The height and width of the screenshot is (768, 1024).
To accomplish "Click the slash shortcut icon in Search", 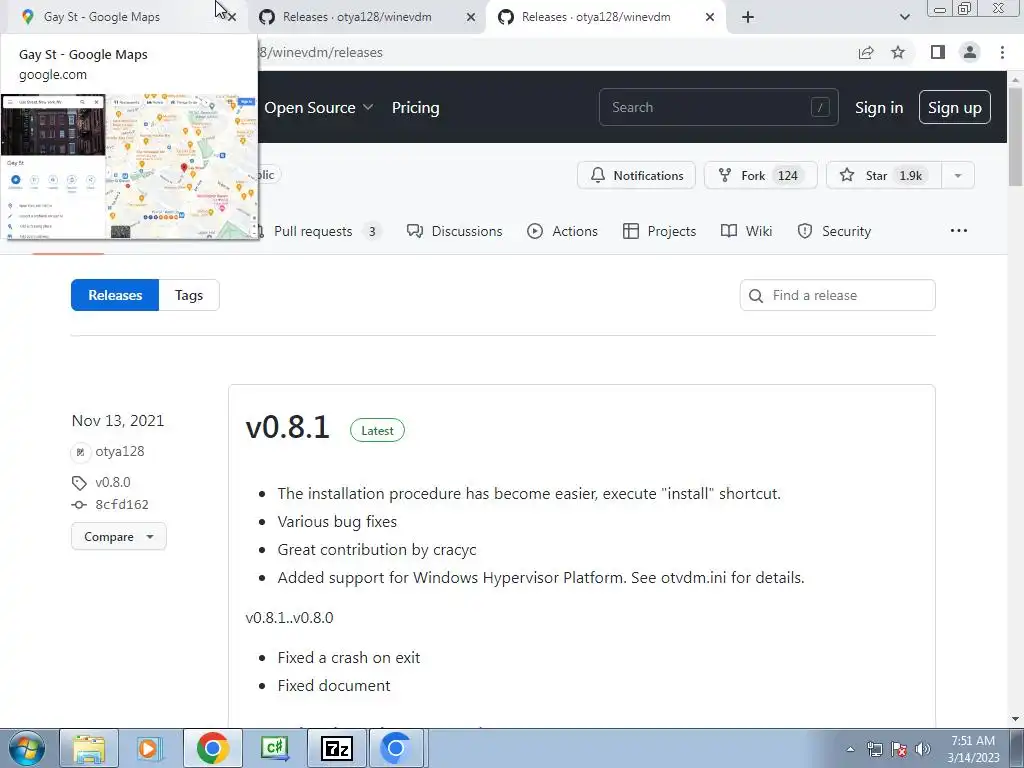I will coord(820,107).
